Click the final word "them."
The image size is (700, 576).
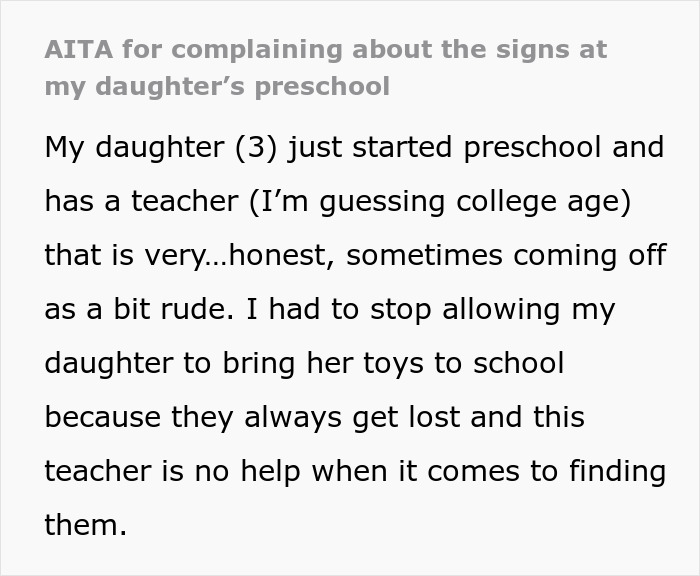coord(85,525)
